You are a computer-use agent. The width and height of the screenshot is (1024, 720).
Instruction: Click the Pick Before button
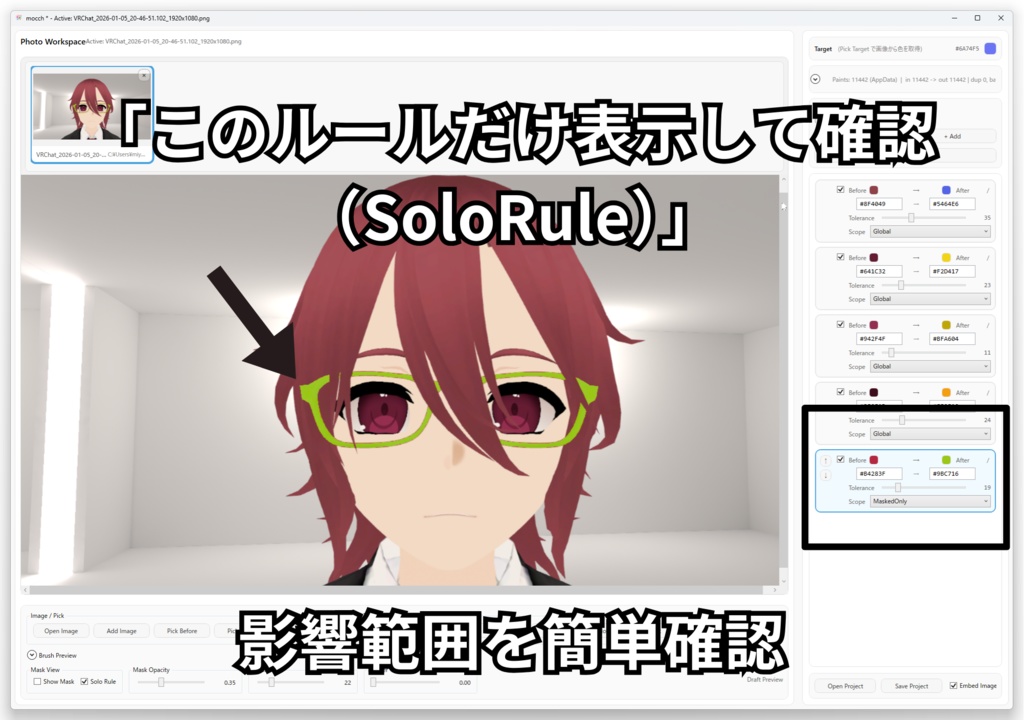click(x=182, y=630)
